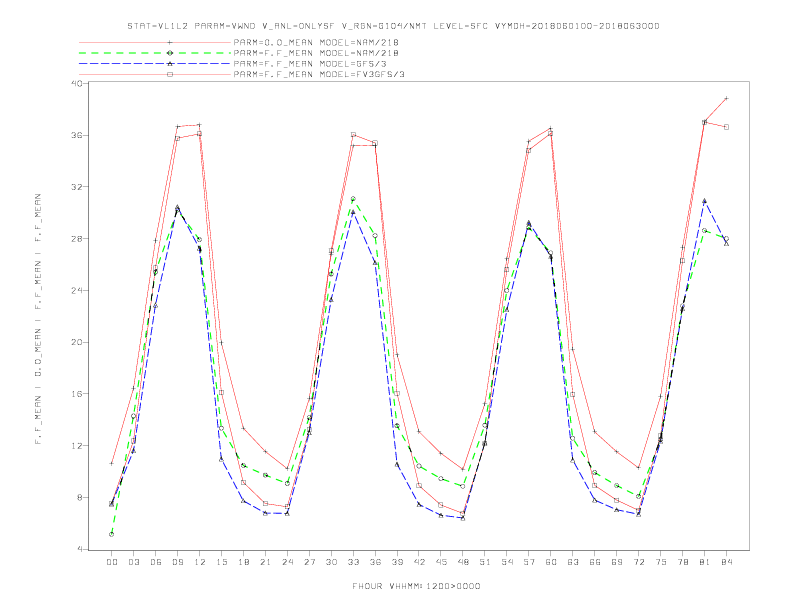Click the x-axis forecast hour label 75
This screenshot has height=612, width=792.
(x=661, y=562)
